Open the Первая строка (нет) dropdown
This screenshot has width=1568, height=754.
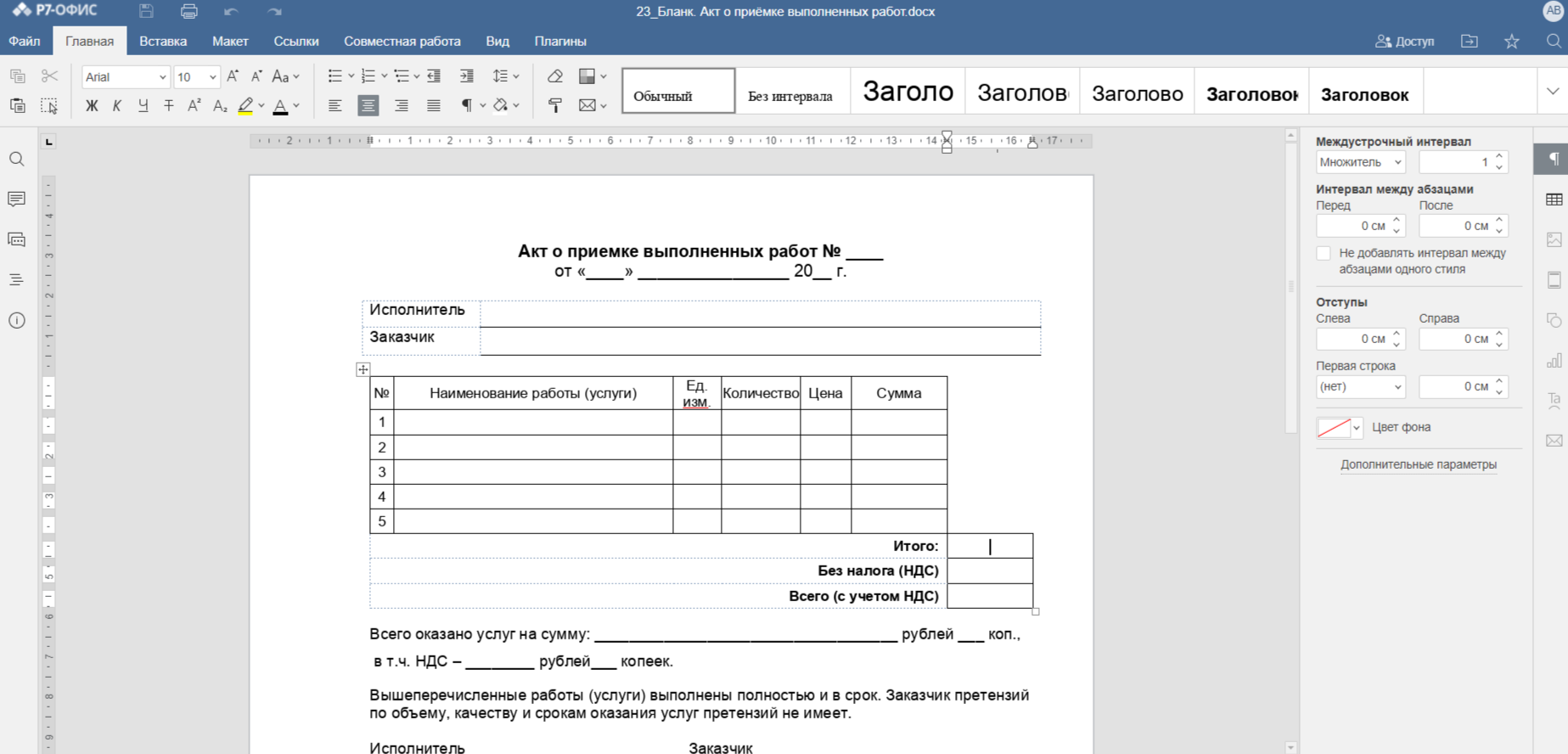[1361, 386]
